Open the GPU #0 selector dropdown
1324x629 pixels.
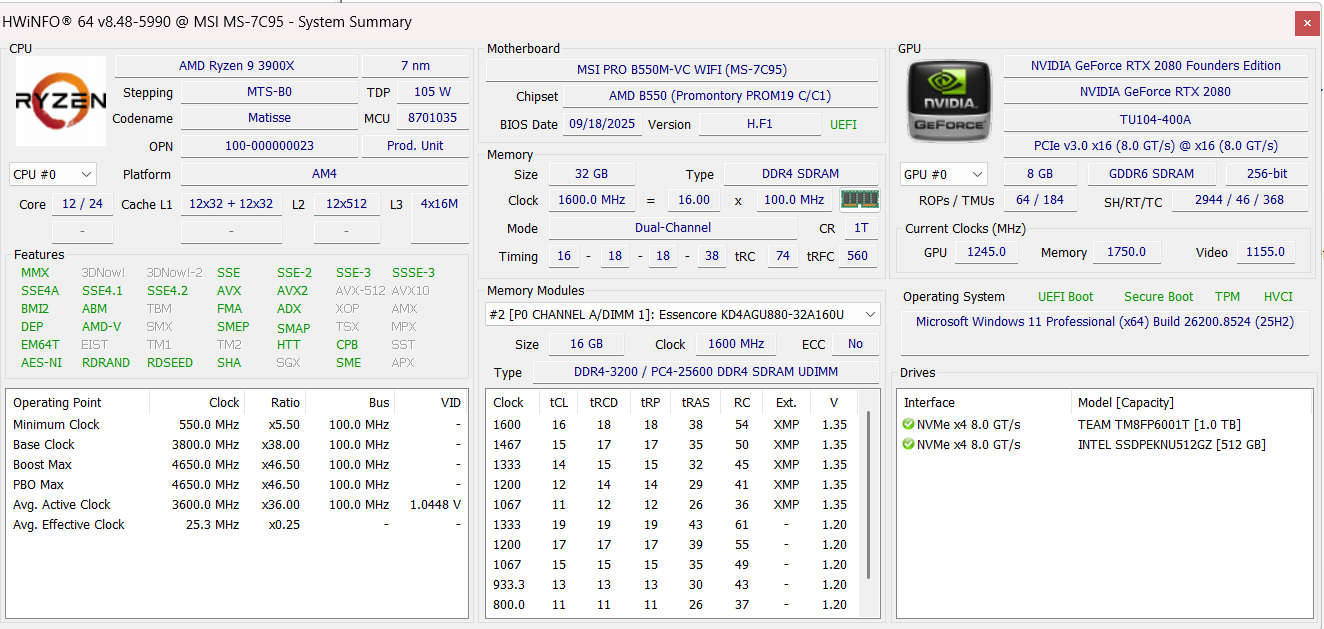point(943,174)
